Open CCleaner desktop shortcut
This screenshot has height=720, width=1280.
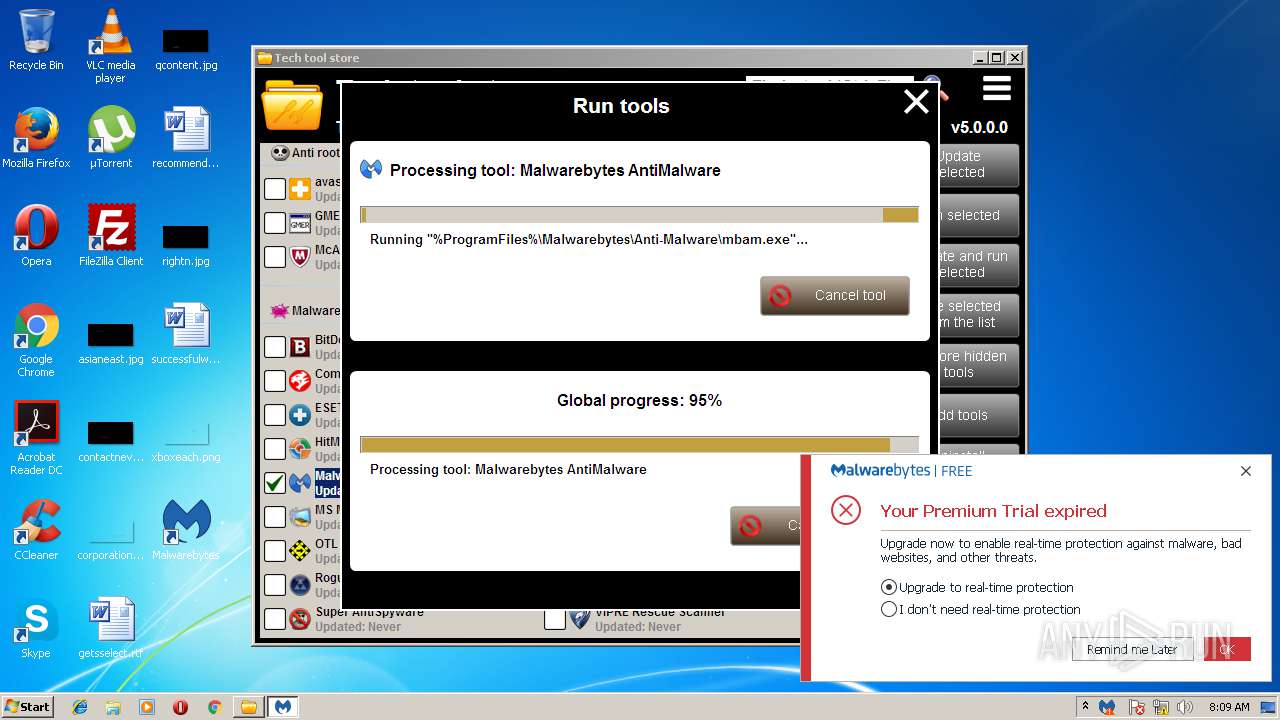click(x=36, y=530)
